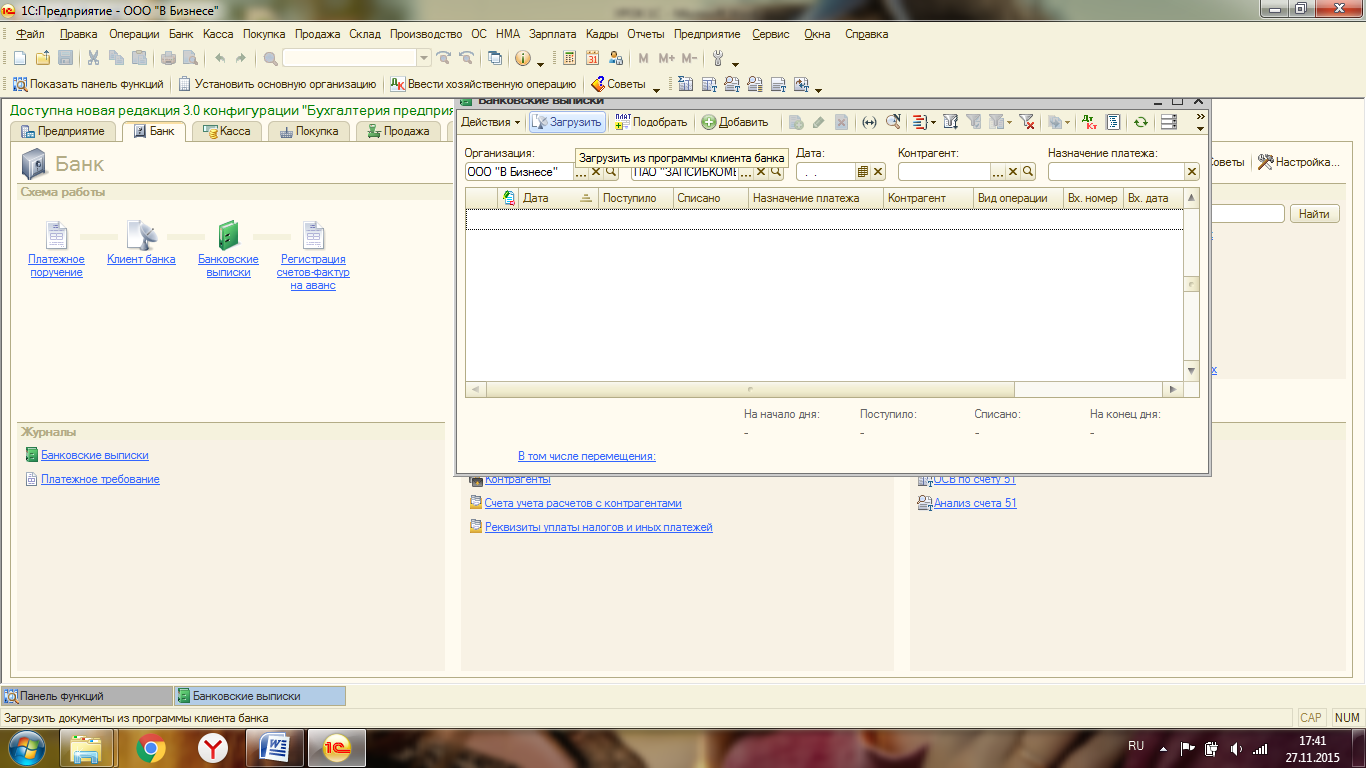1366x768 pixels.
Task: Click the refresh icon in Банковские выписки toolbar
Action: [x=1140, y=122]
